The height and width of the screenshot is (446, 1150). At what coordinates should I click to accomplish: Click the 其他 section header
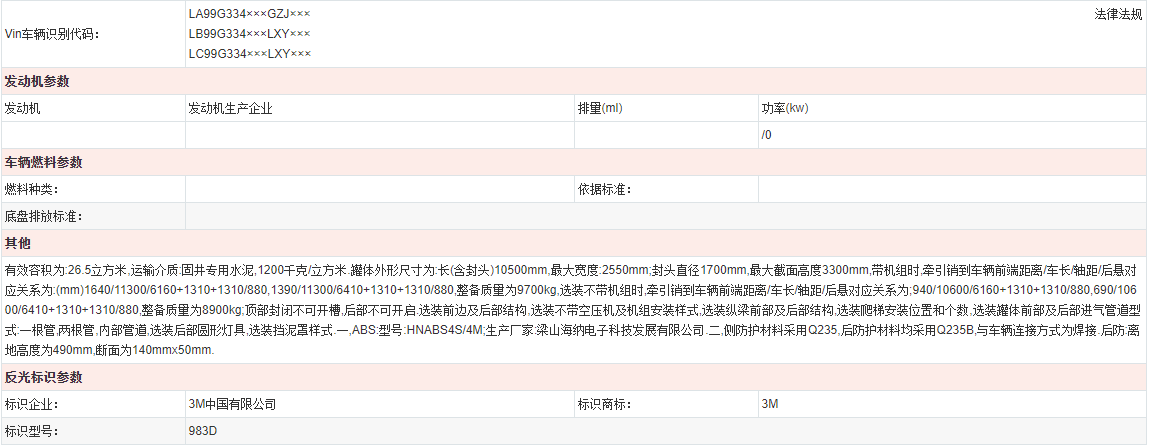point(18,243)
